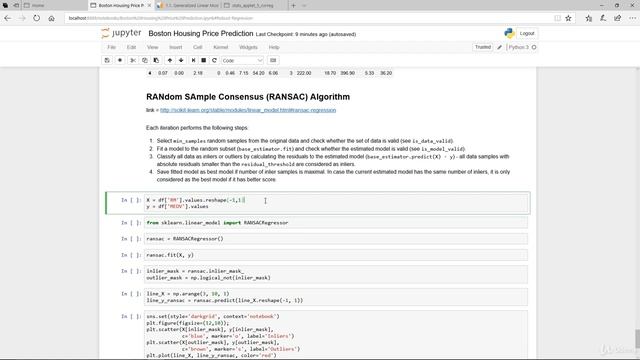Run cell and advance icon in the toolbar
Viewport: 640px width, 360px height.
coord(193,60)
